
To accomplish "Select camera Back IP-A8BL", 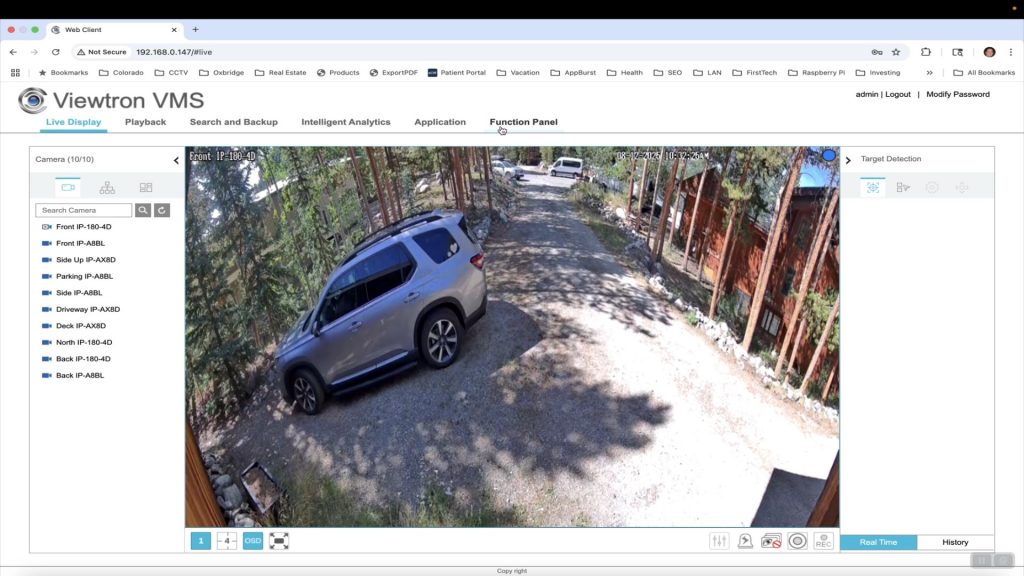I will click(x=80, y=376).
